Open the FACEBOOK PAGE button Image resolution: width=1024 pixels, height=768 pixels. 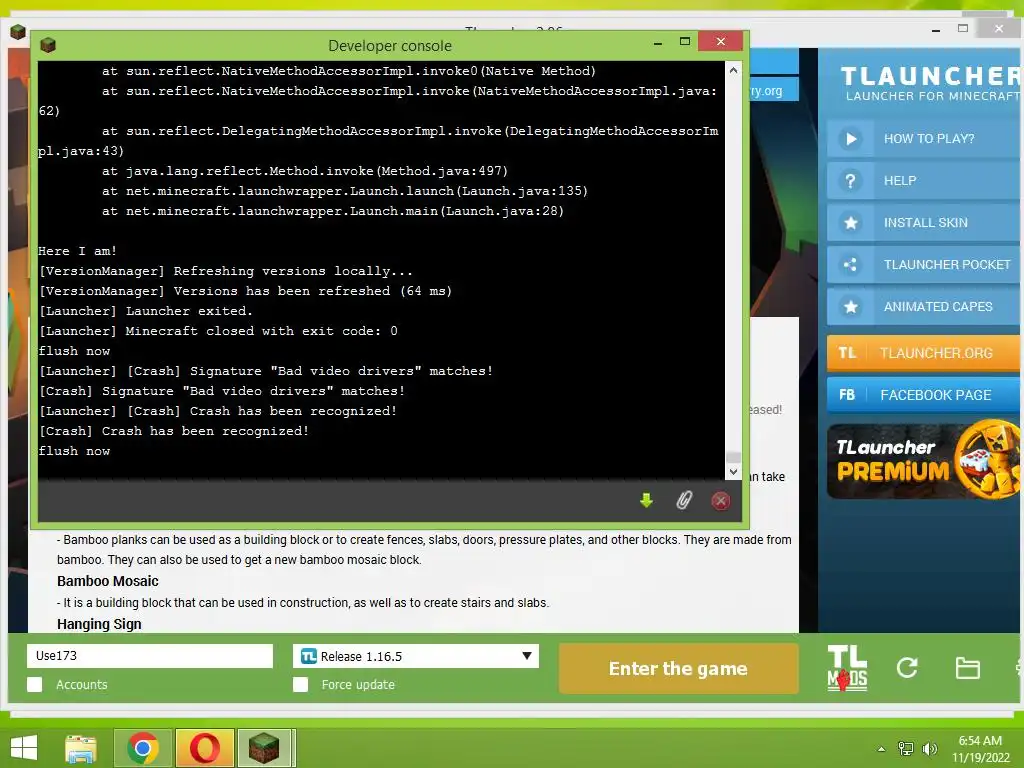click(923, 394)
